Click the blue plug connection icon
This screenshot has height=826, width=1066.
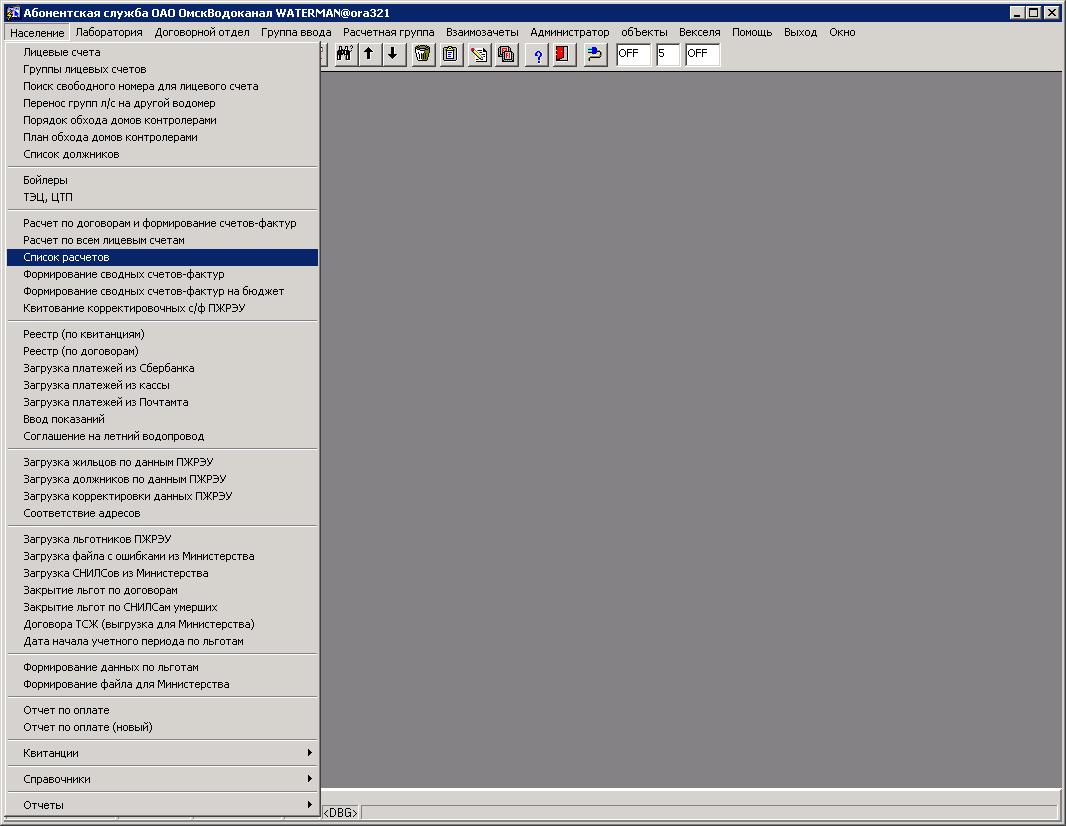tap(595, 54)
